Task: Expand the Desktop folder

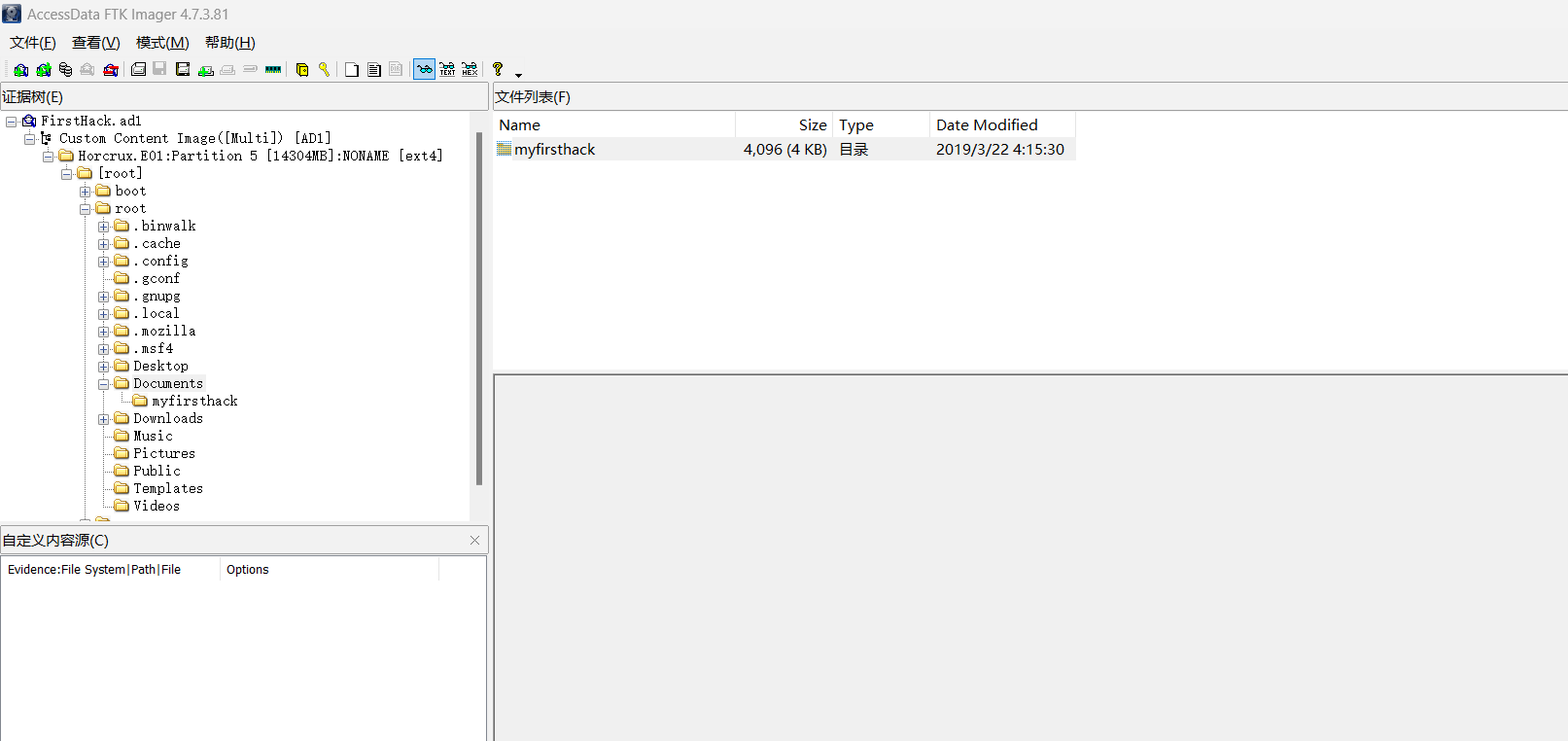Action: click(x=103, y=367)
